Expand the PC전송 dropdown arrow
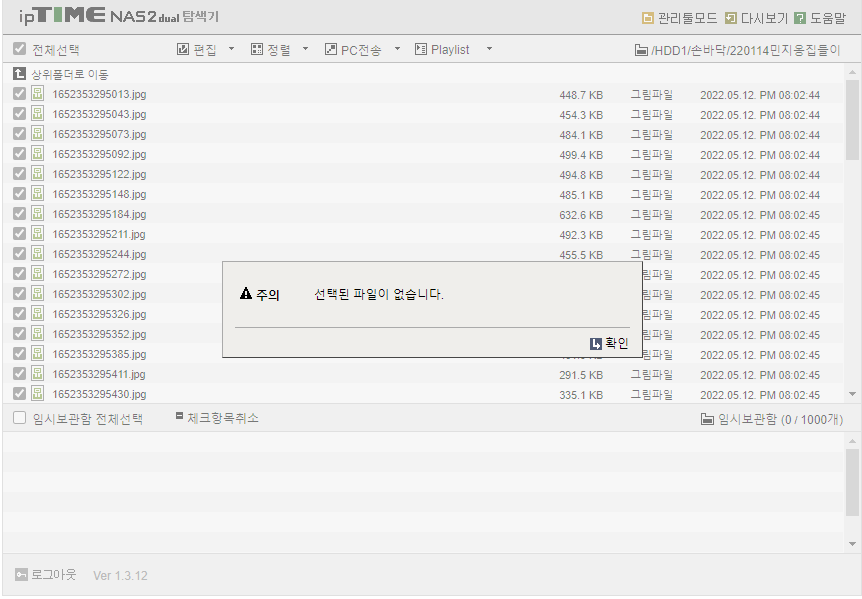 click(x=397, y=49)
